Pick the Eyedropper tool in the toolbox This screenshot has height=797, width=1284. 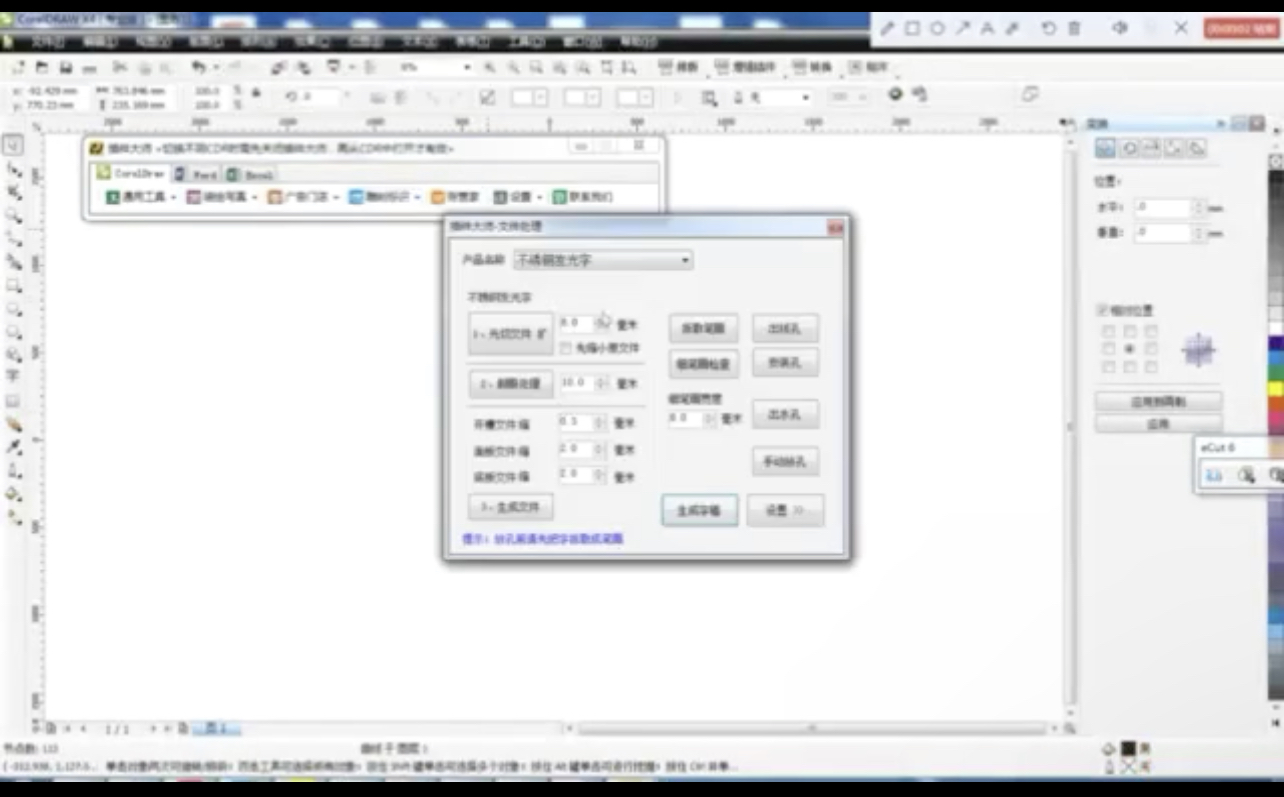[x=13, y=447]
